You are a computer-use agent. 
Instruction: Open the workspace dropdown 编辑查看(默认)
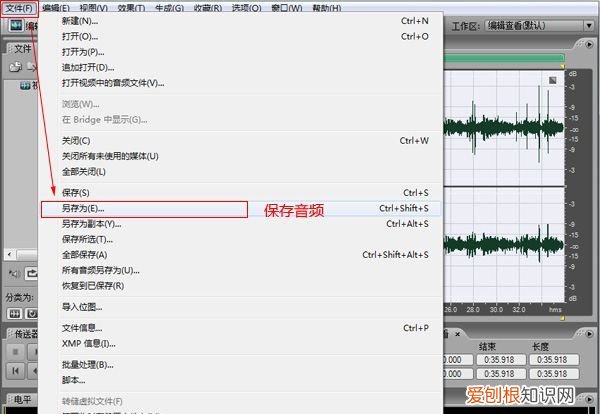point(539,26)
